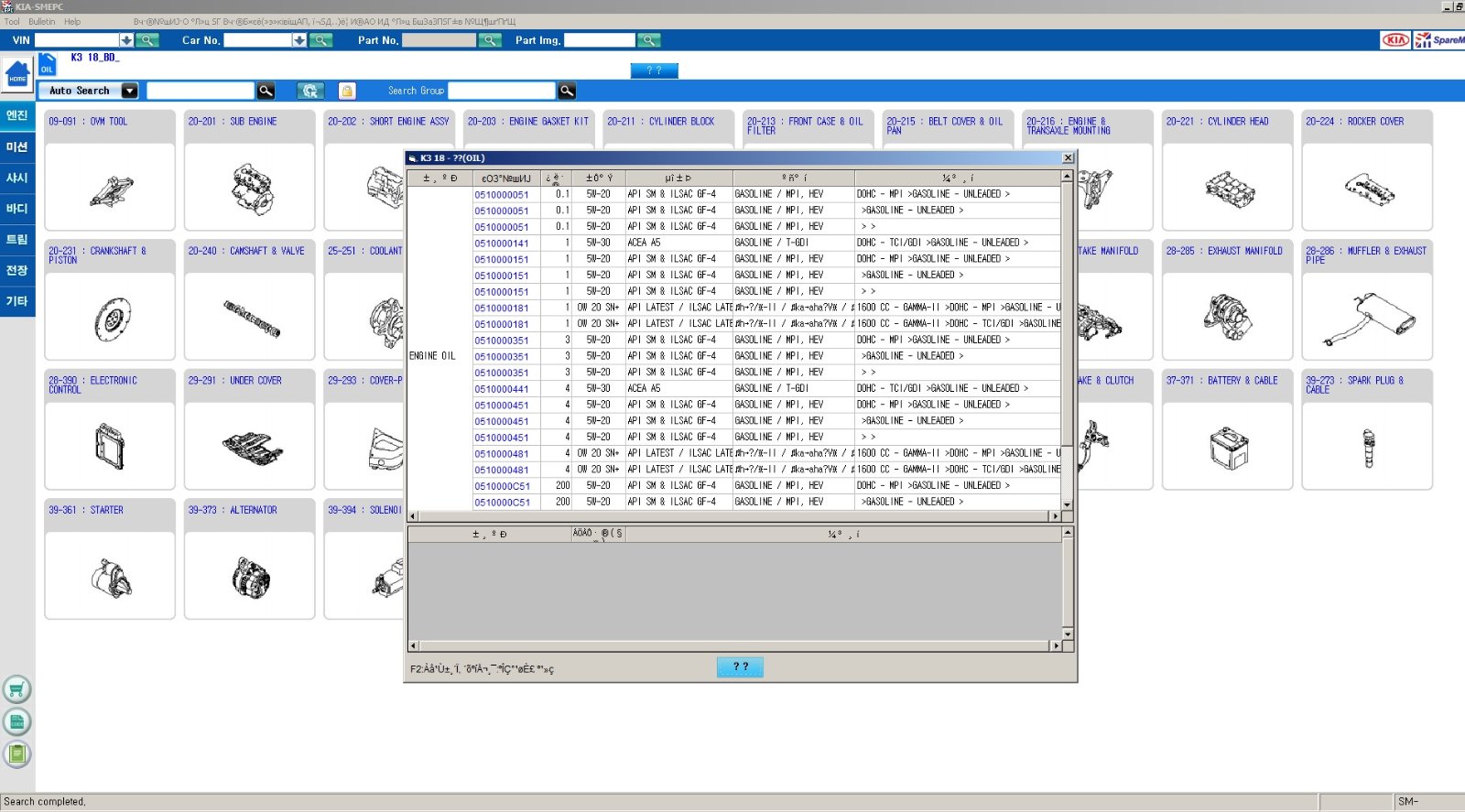Expand the Auto Search dropdown
1465x812 pixels.
point(130,91)
